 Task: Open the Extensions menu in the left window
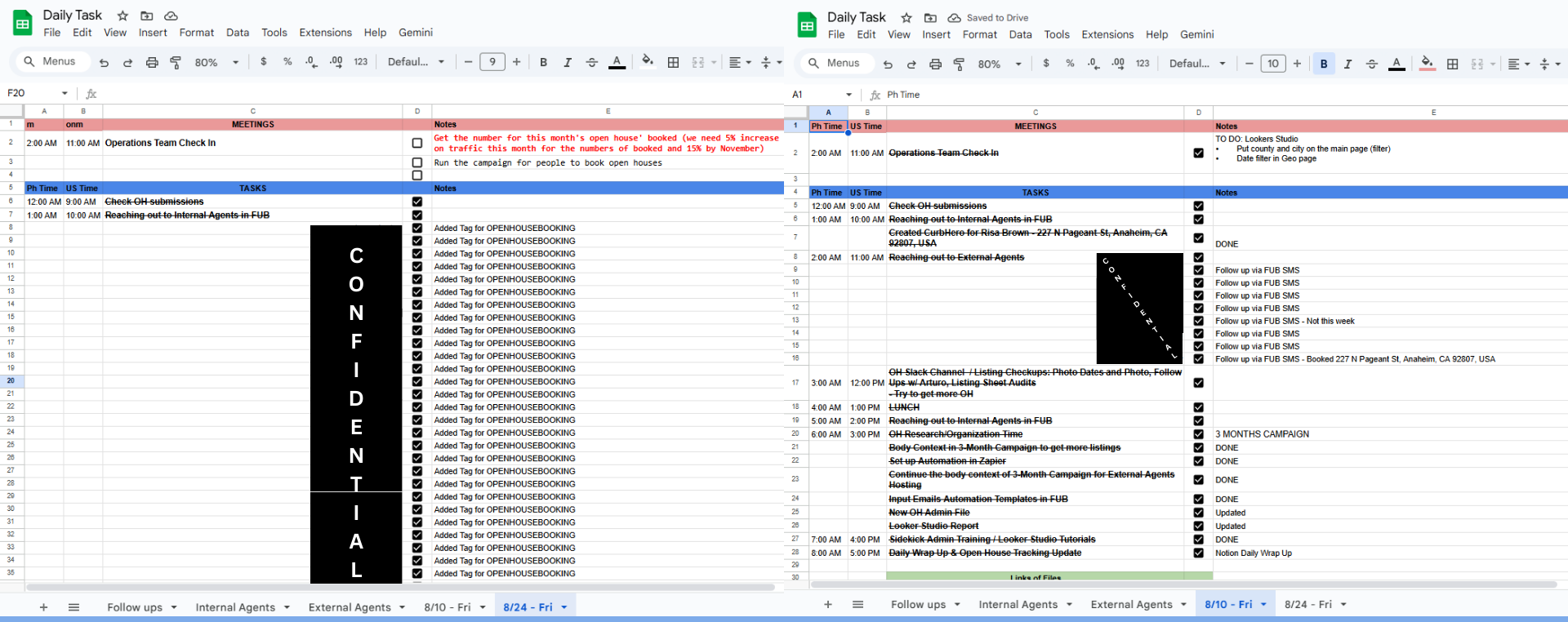click(x=325, y=33)
